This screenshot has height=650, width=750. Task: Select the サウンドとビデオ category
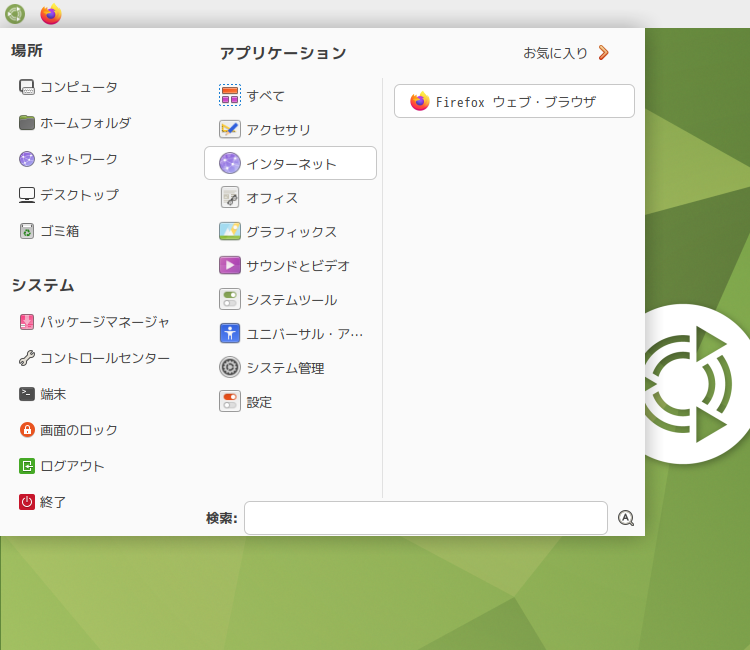click(x=290, y=265)
